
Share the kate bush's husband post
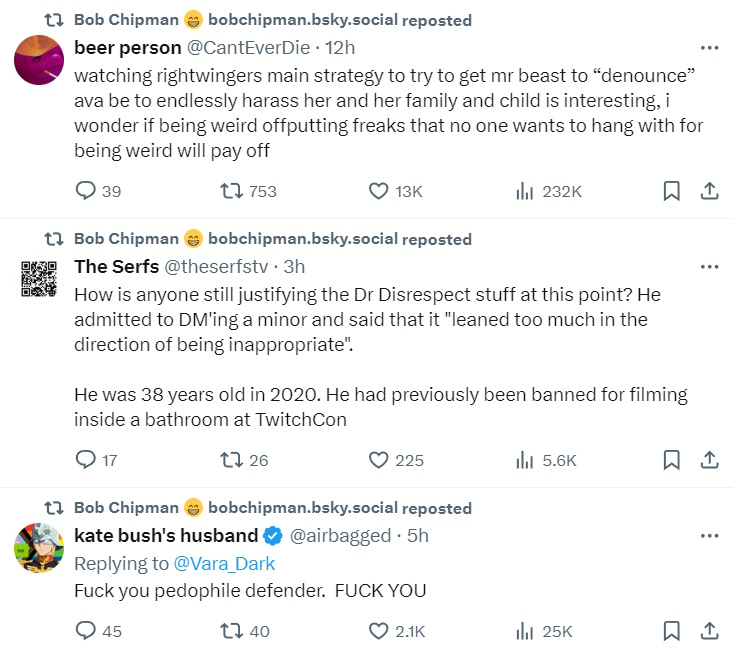[x=708, y=631]
